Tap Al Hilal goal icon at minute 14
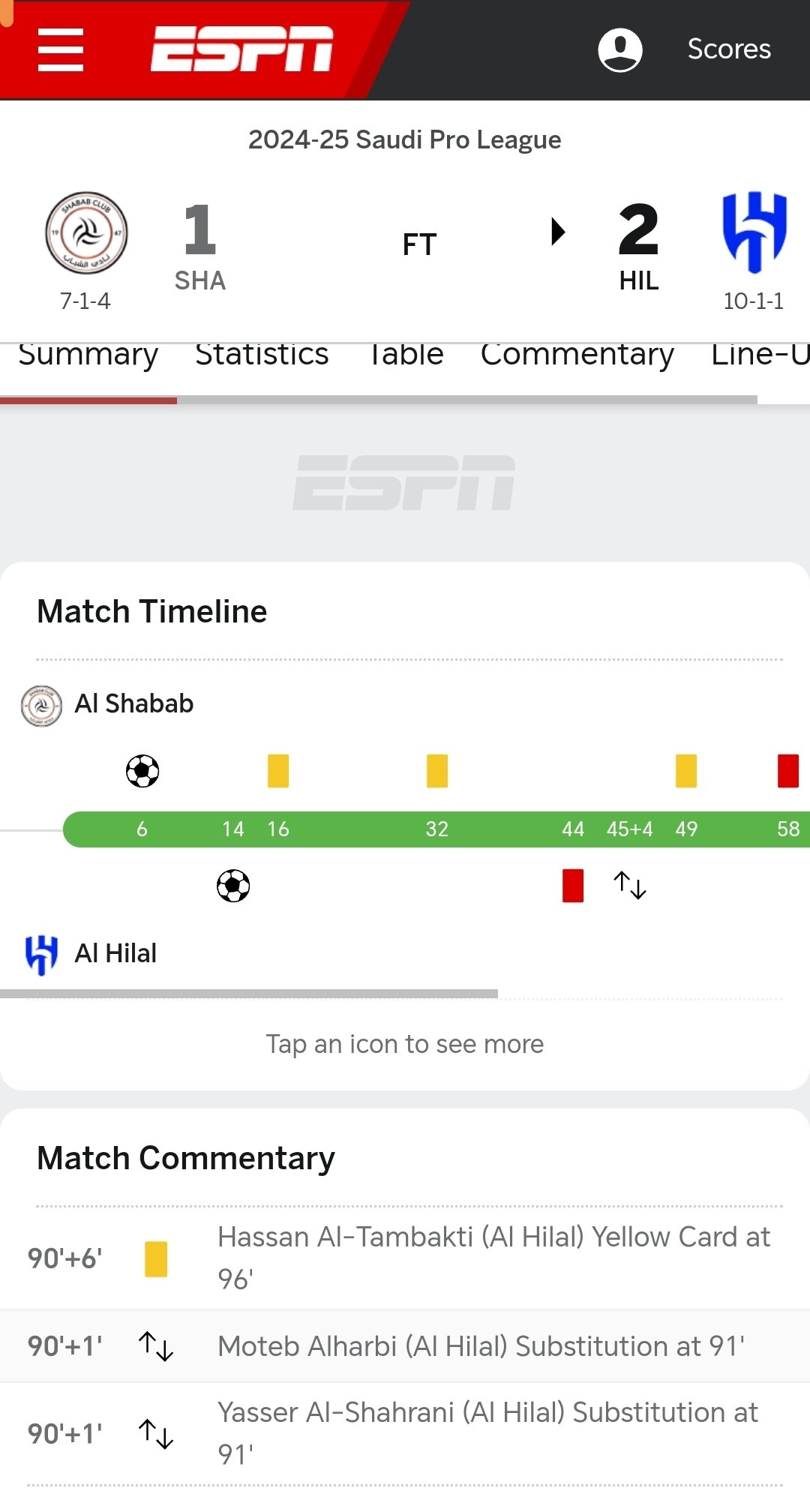The image size is (810, 1512). (233, 886)
